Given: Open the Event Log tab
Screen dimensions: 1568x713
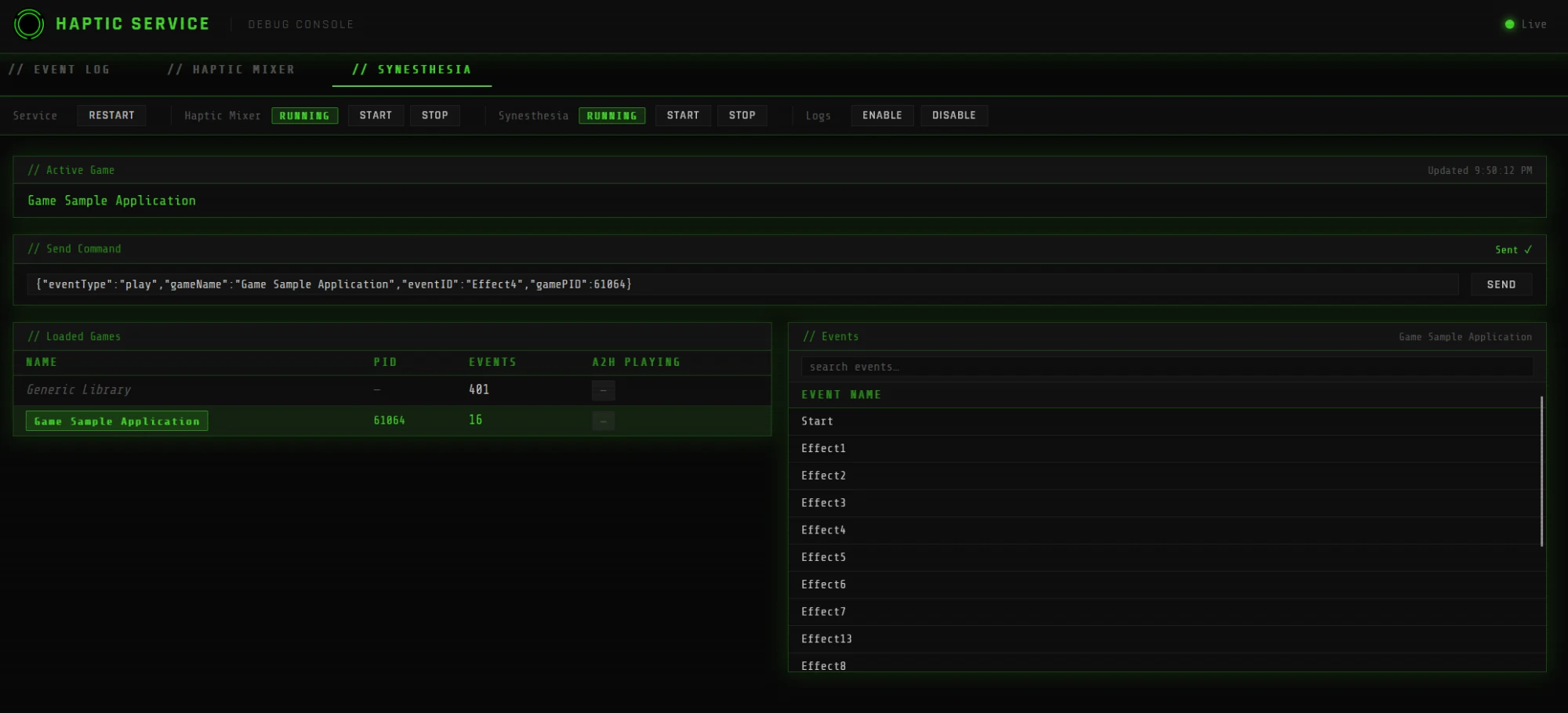Looking at the screenshot, I should (60, 70).
